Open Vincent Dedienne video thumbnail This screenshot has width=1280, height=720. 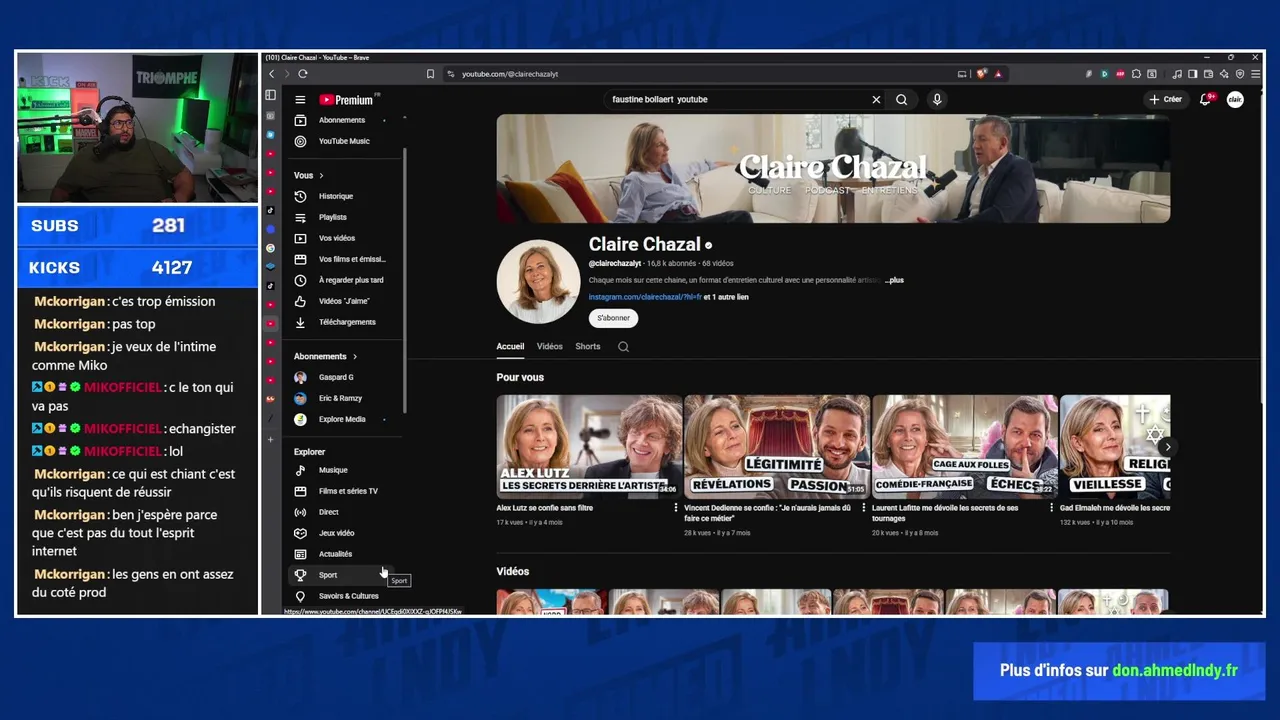coord(777,447)
